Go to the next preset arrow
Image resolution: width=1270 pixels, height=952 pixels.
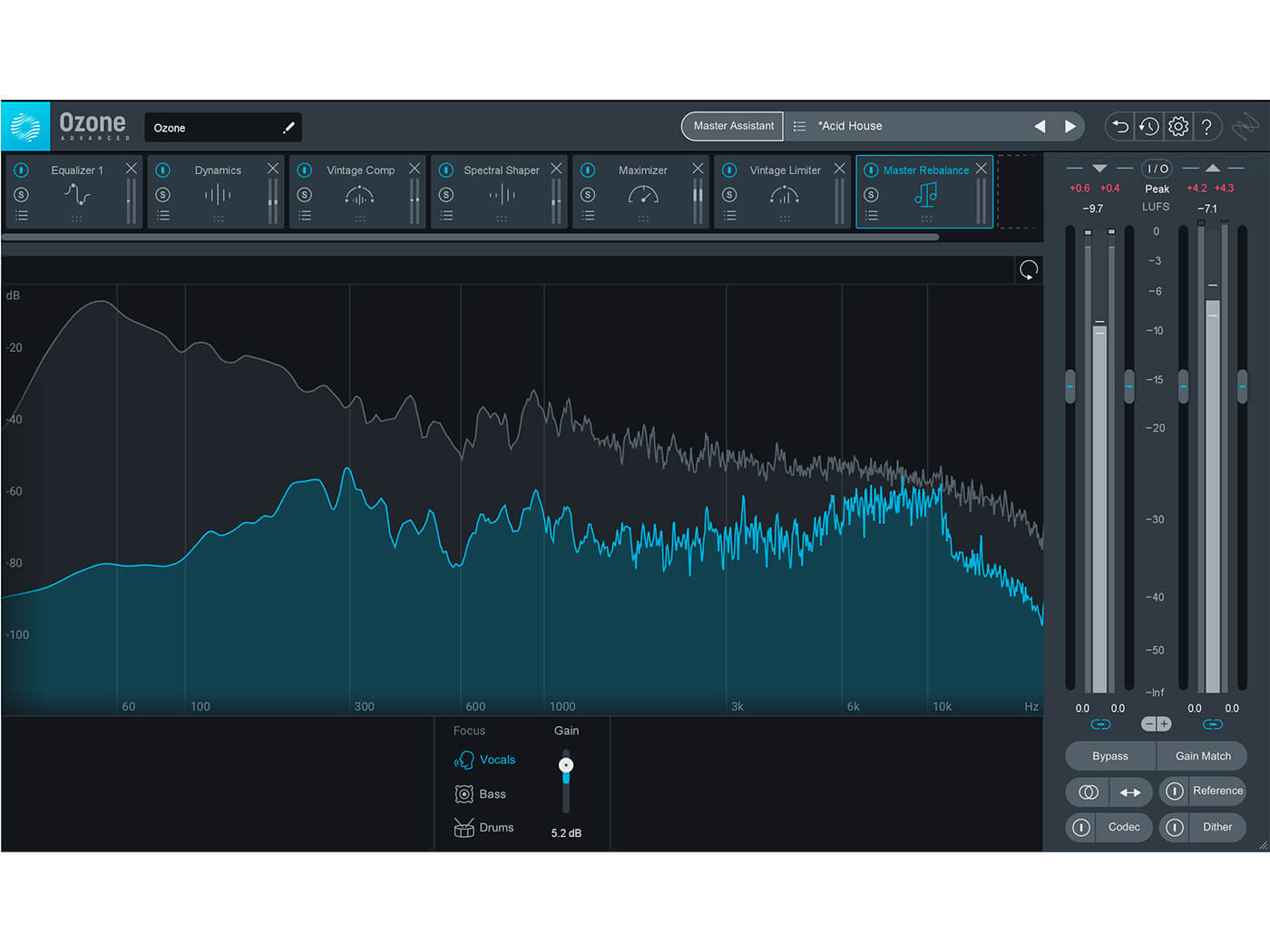pyautogui.click(x=1070, y=127)
